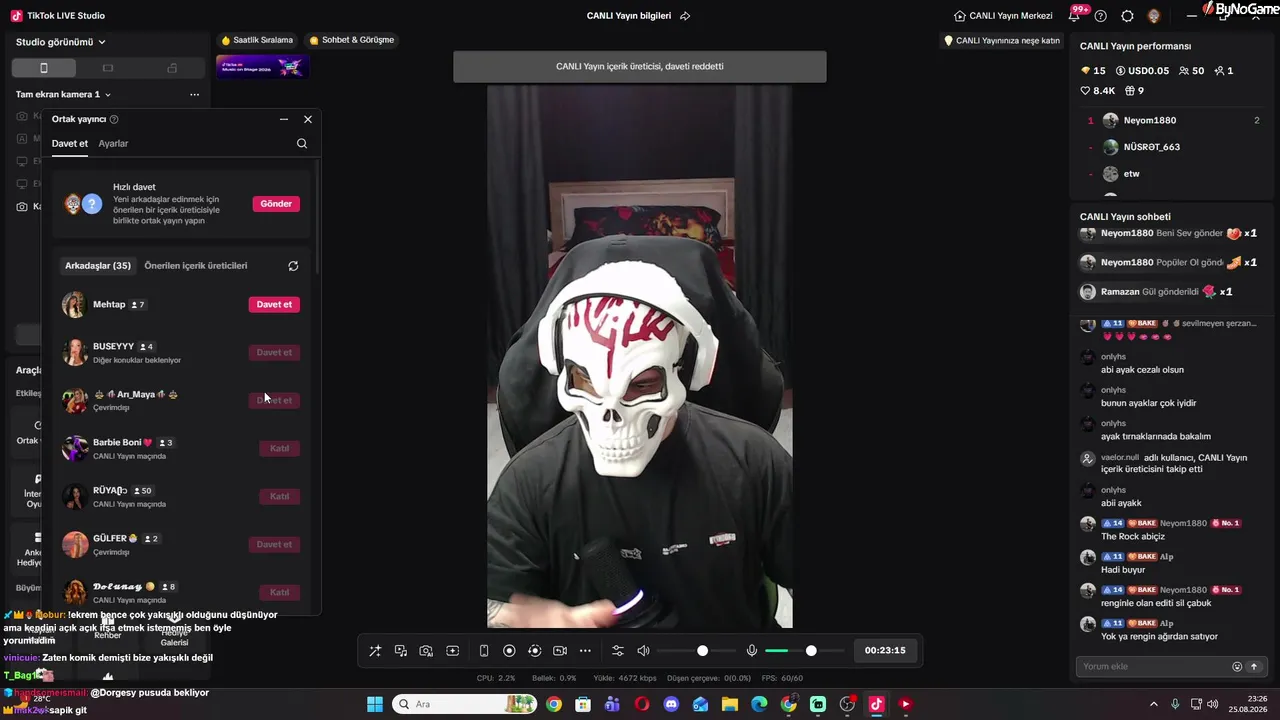The height and width of the screenshot is (720, 1280).
Task: Open the AI camera tool
Action: (426, 651)
